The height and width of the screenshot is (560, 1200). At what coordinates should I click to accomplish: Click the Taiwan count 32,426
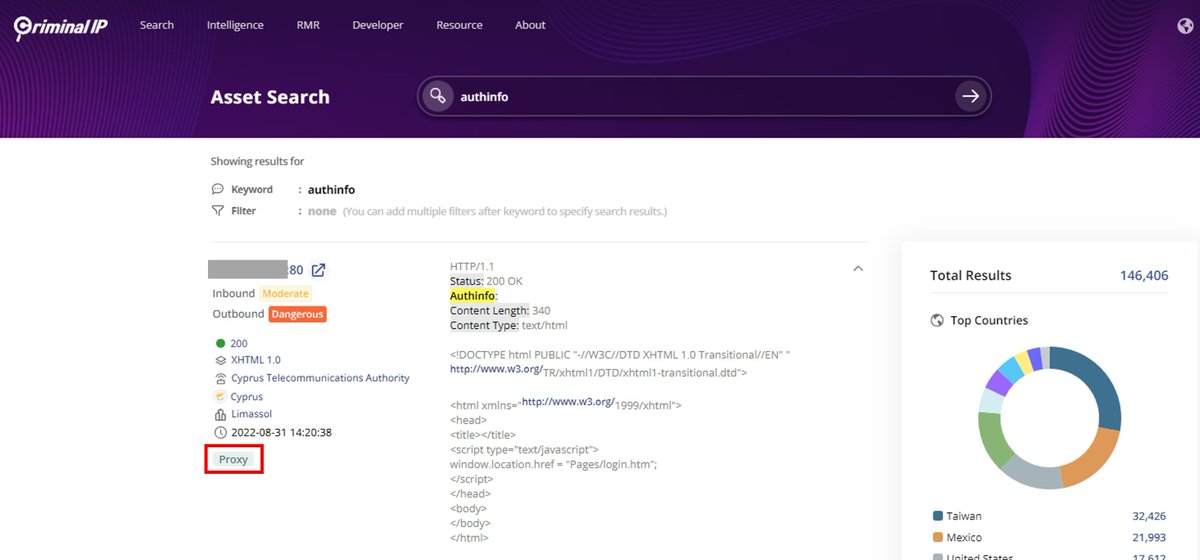point(1149,516)
